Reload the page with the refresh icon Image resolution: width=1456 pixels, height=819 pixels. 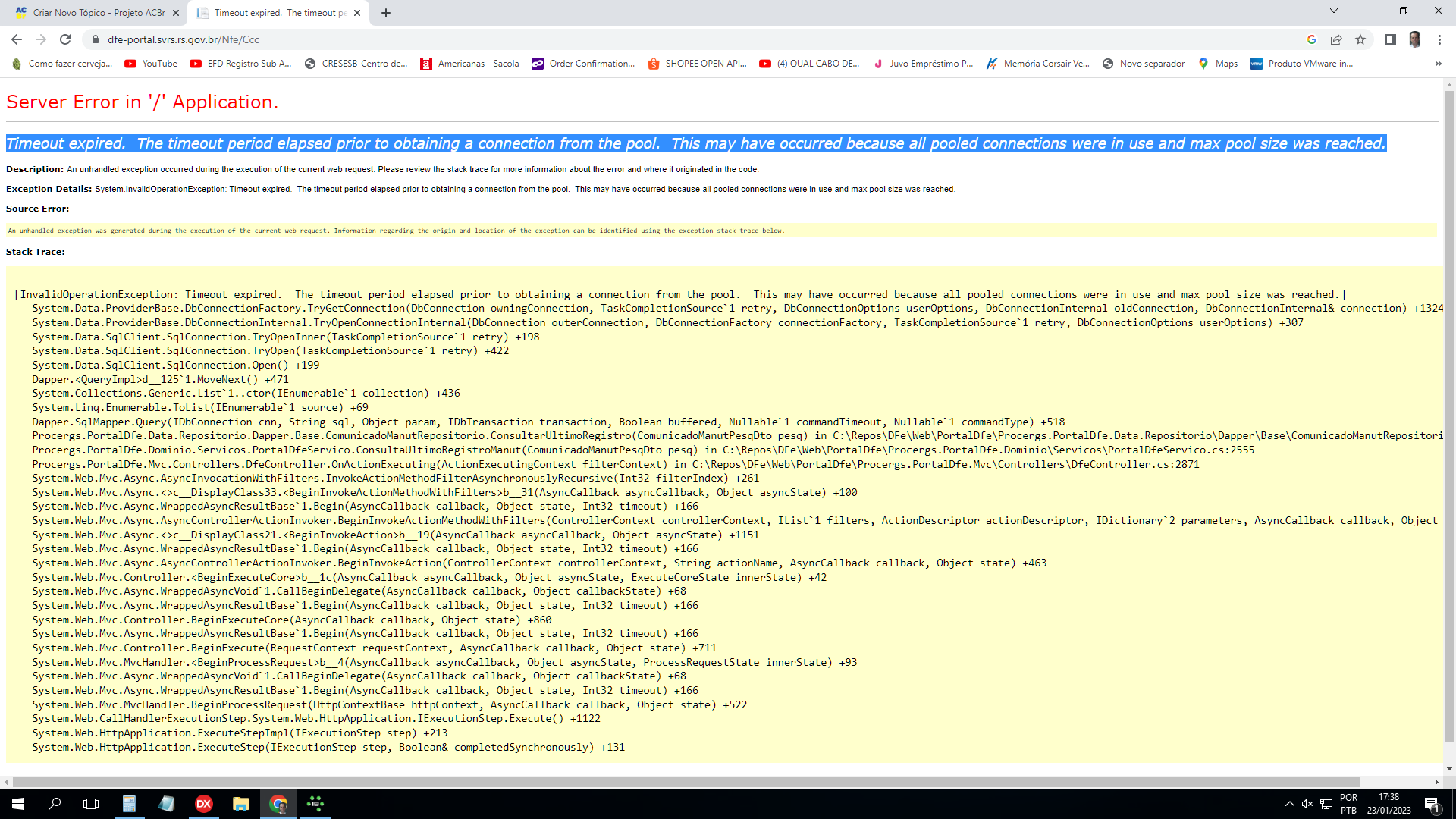pyautogui.click(x=65, y=39)
